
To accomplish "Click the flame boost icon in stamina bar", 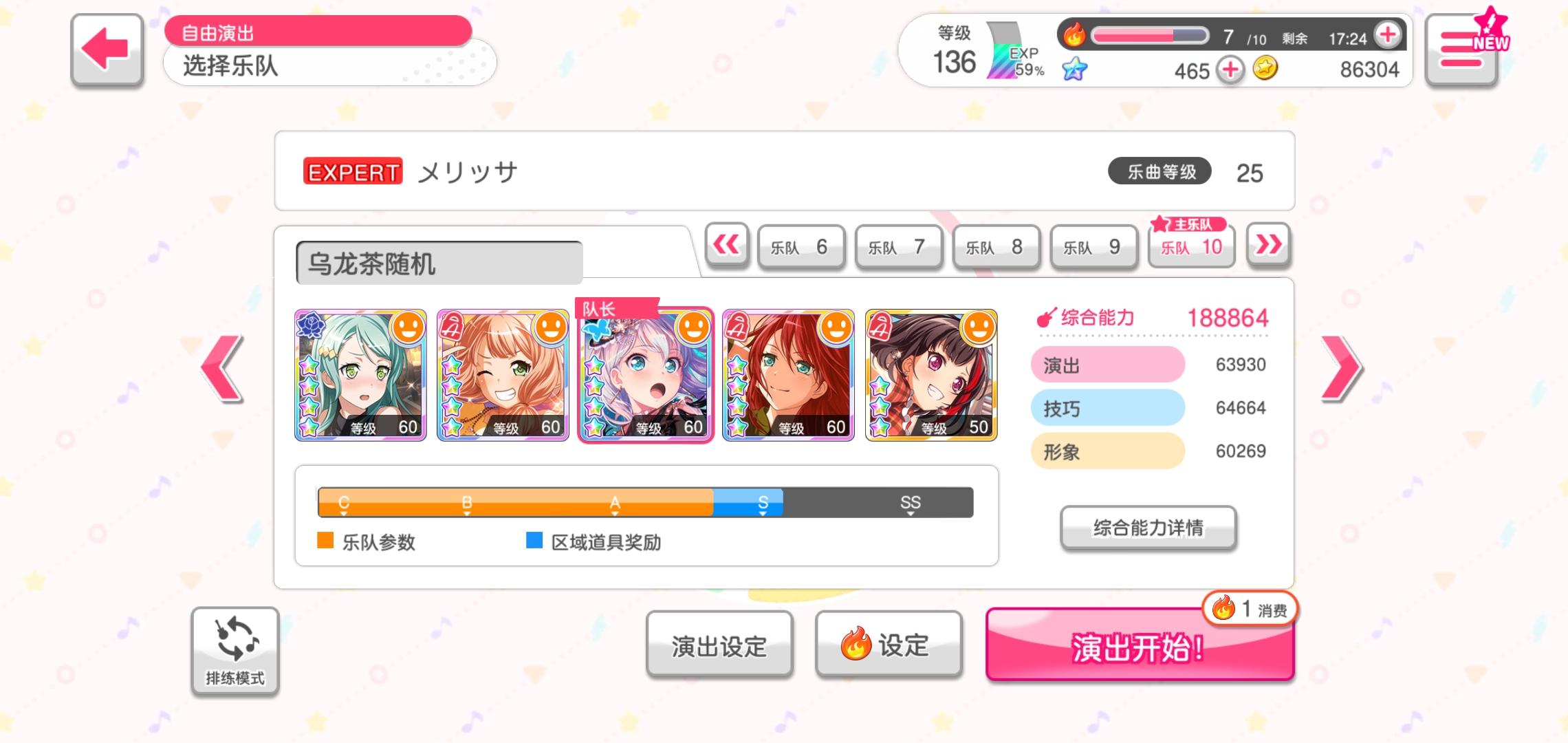I will (x=1074, y=34).
